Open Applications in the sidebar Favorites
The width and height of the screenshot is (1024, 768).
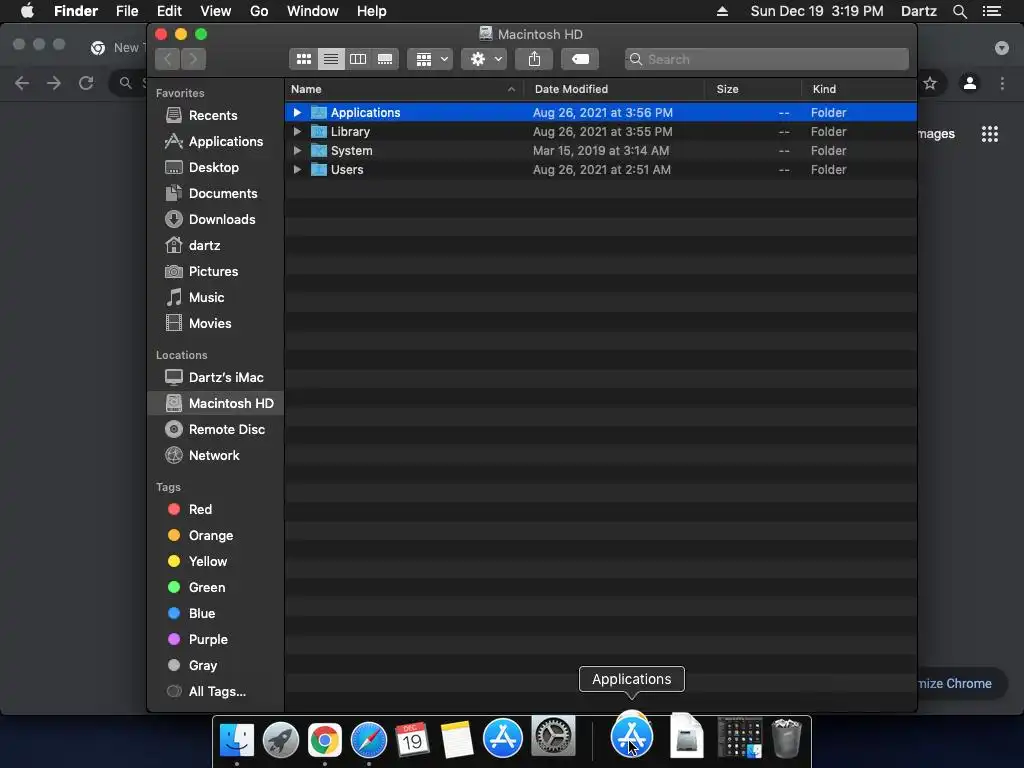[216, 141]
